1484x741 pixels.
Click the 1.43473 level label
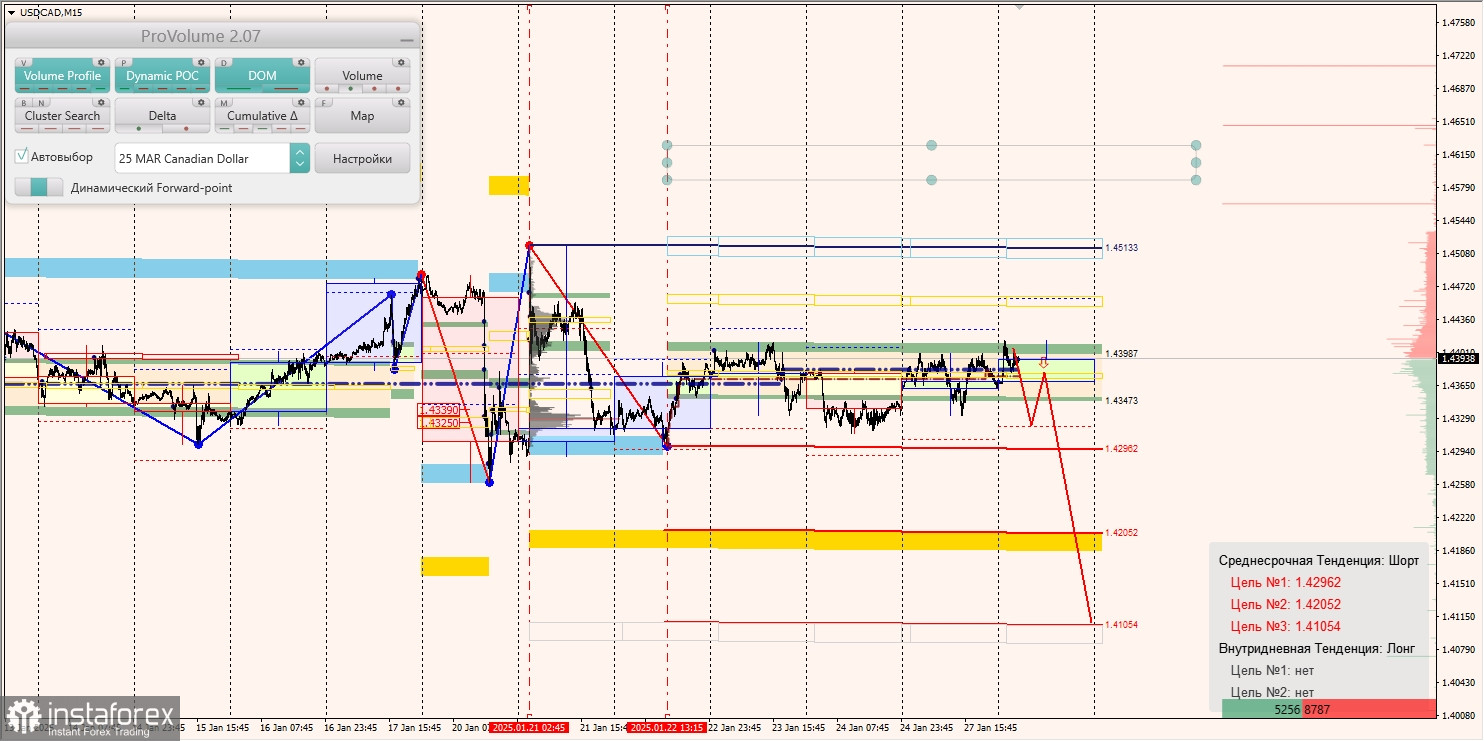tap(1121, 400)
